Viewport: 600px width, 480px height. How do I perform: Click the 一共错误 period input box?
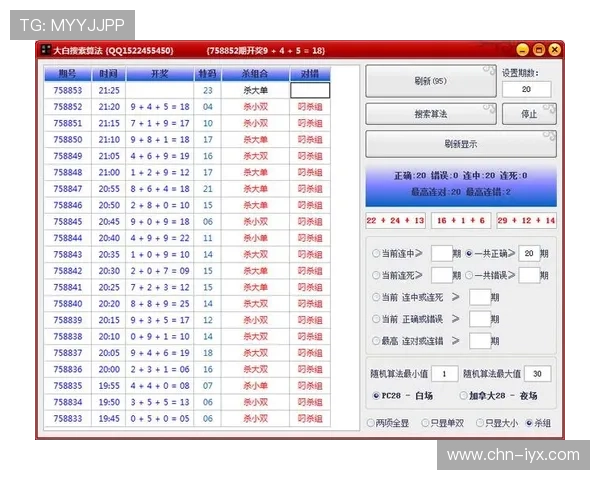pyautogui.click(x=529, y=275)
